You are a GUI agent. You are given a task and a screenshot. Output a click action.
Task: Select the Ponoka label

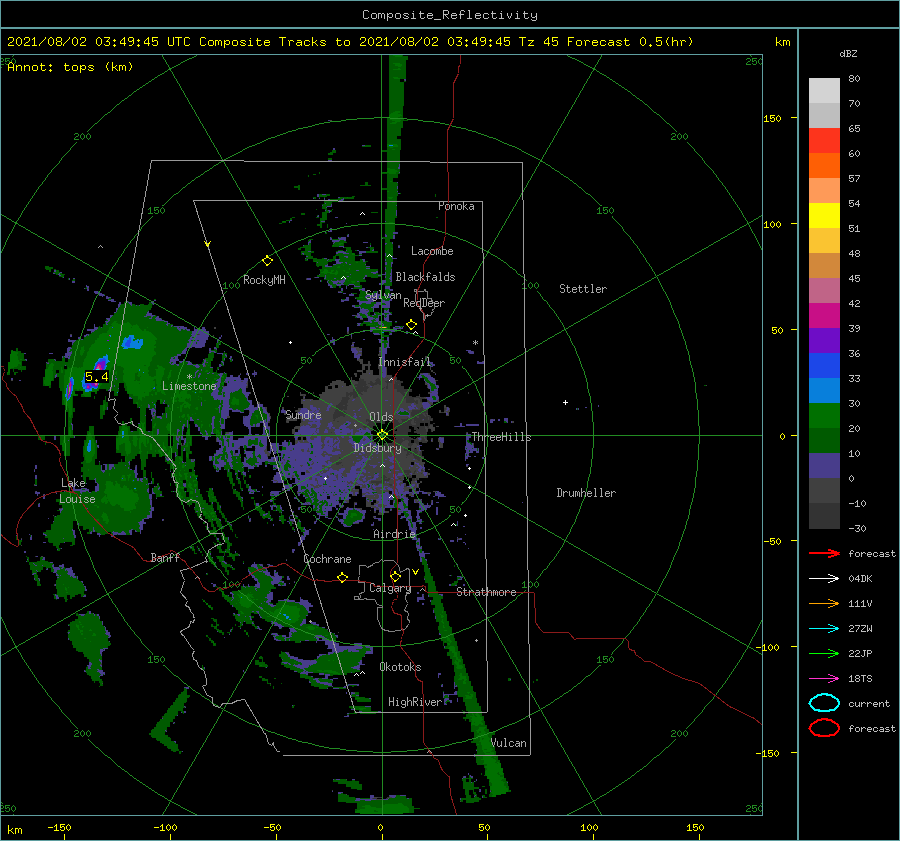pos(456,207)
